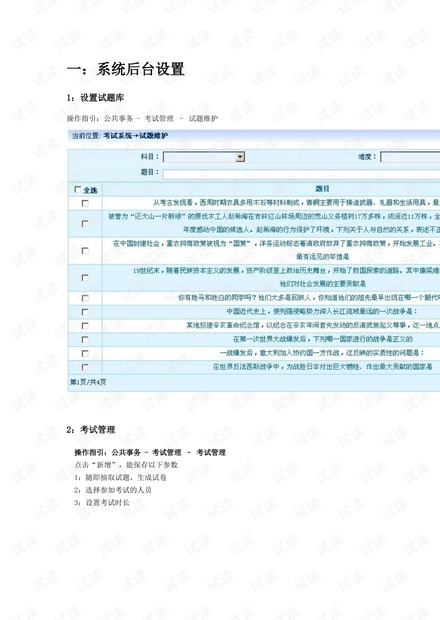Click the heading 1：设置试题库
The image size is (440, 620).
pyautogui.click(x=95, y=98)
